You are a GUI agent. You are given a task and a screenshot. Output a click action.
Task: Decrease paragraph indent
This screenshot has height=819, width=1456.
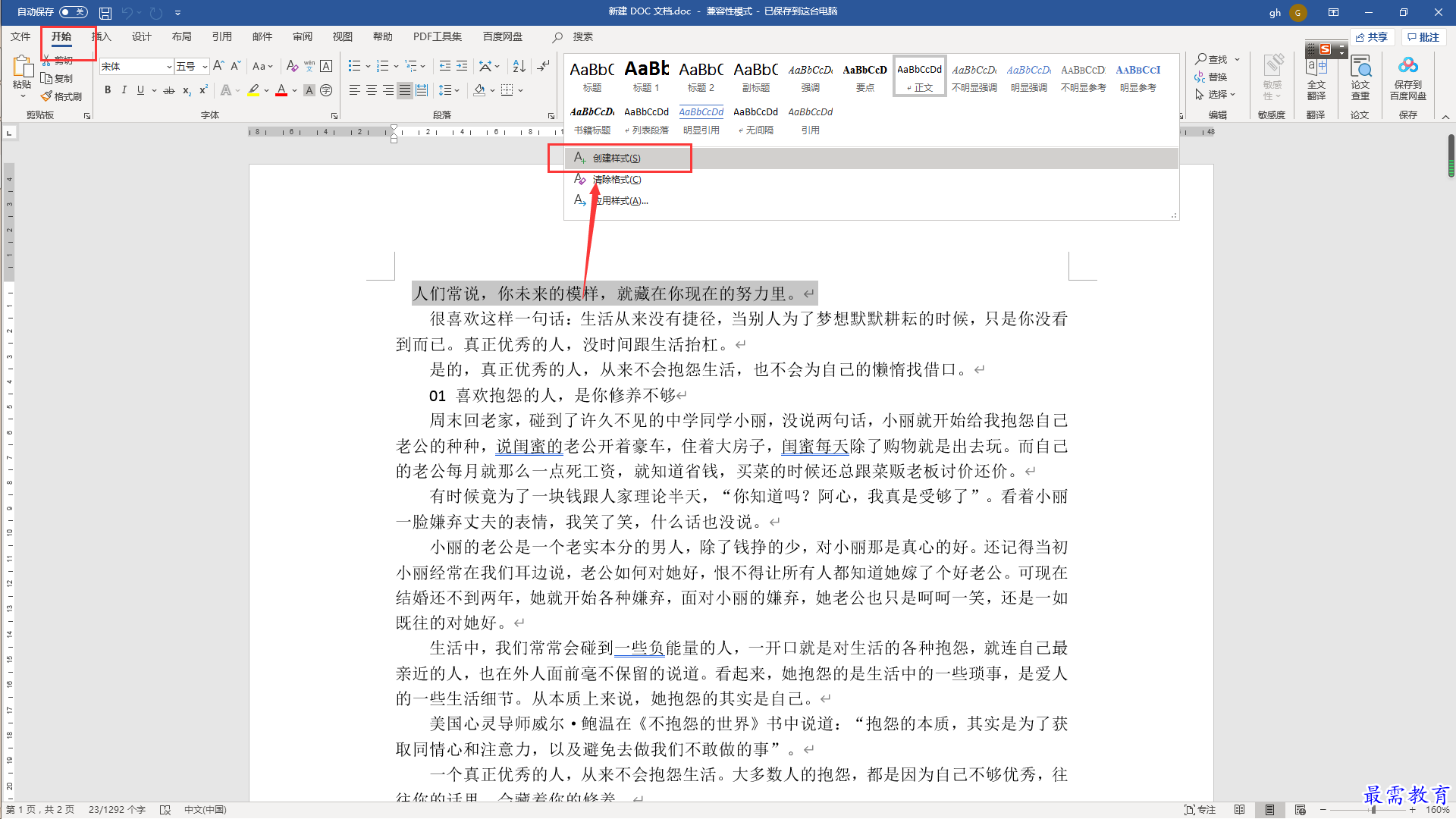[445, 66]
